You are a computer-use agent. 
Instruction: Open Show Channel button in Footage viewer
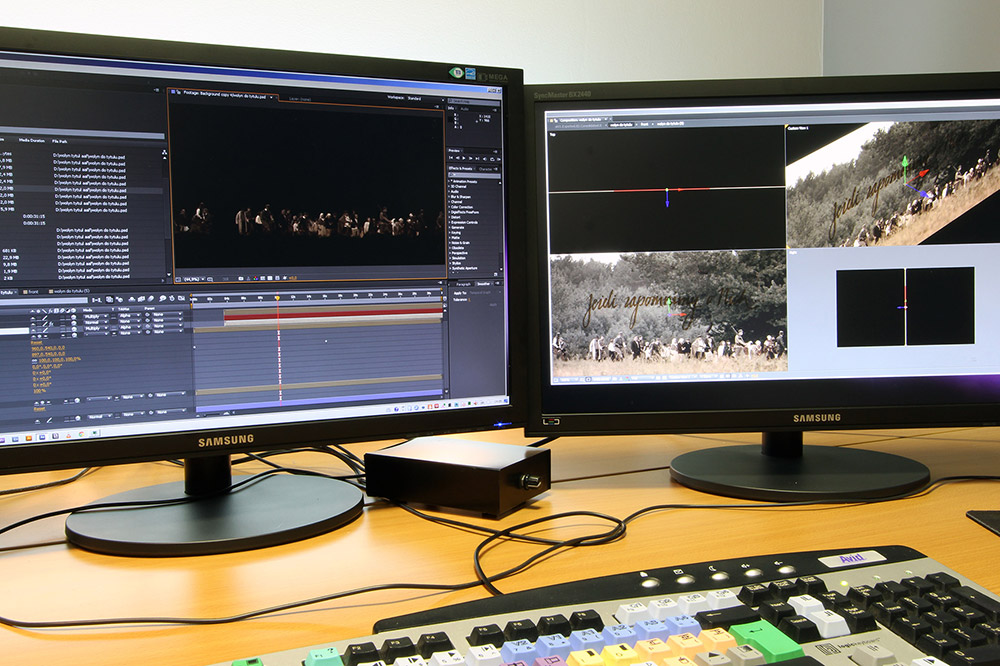255,279
